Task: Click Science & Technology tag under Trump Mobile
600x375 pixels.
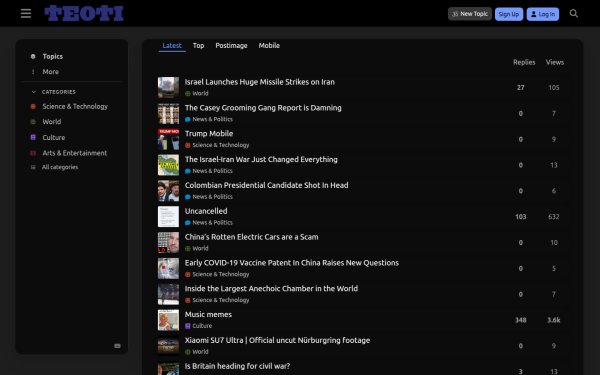Action: (x=217, y=145)
